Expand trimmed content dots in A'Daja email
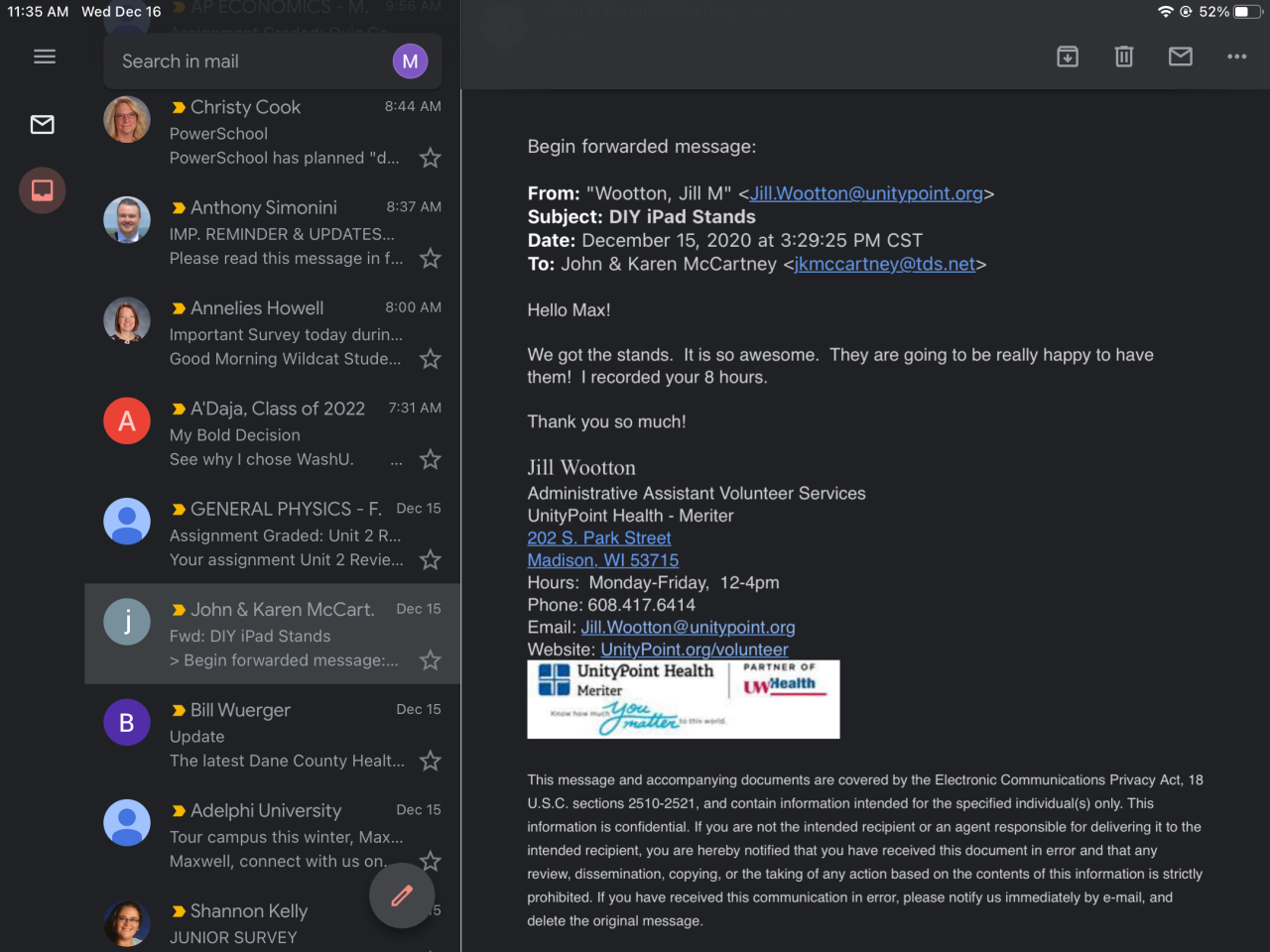The width and height of the screenshot is (1270, 952). click(397, 460)
